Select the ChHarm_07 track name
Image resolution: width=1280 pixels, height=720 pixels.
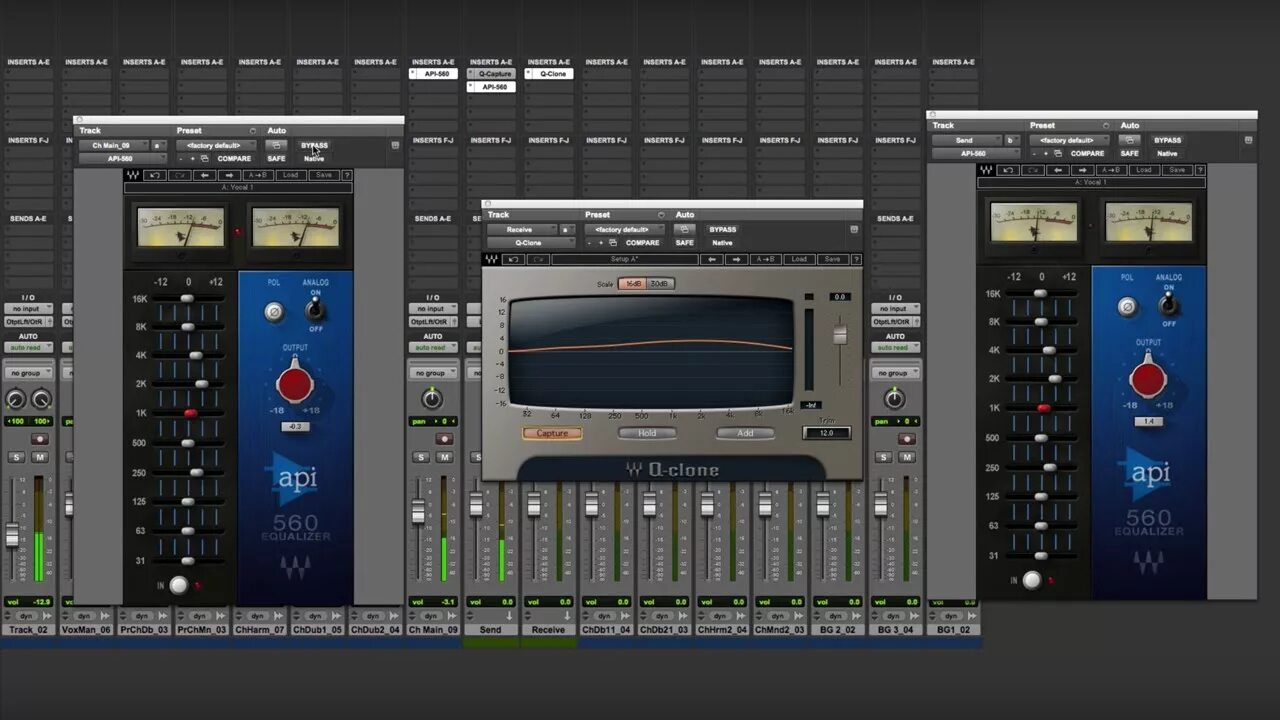(x=260, y=630)
